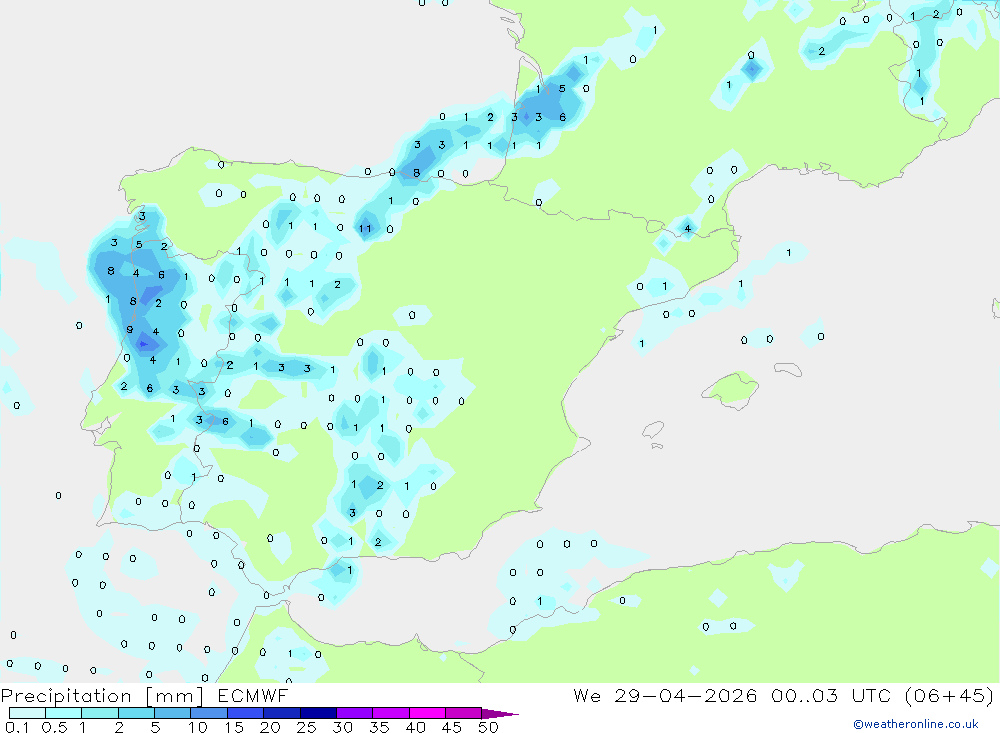Click the 0.5–1 mm legend color box
The height and width of the screenshot is (733, 1000).
[x=64, y=713]
